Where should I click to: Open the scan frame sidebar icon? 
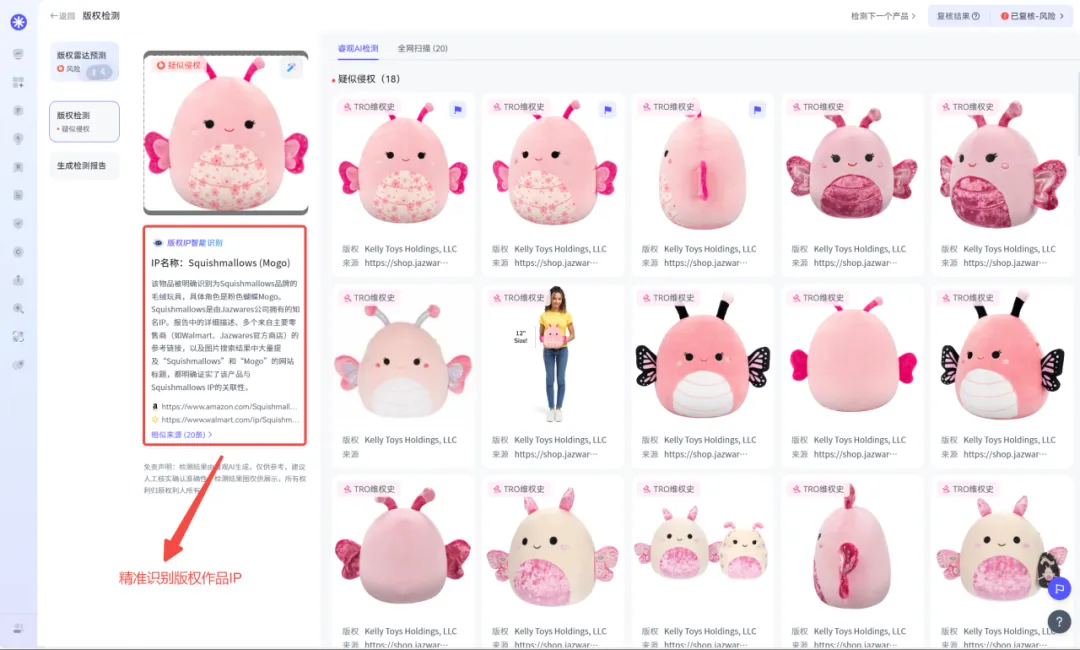(x=19, y=337)
